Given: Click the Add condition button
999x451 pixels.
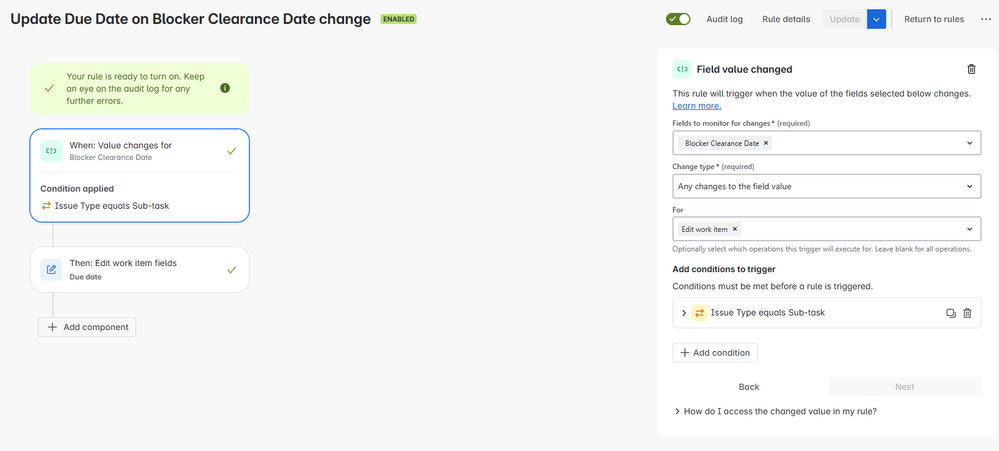Looking at the screenshot, I should (715, 353).
